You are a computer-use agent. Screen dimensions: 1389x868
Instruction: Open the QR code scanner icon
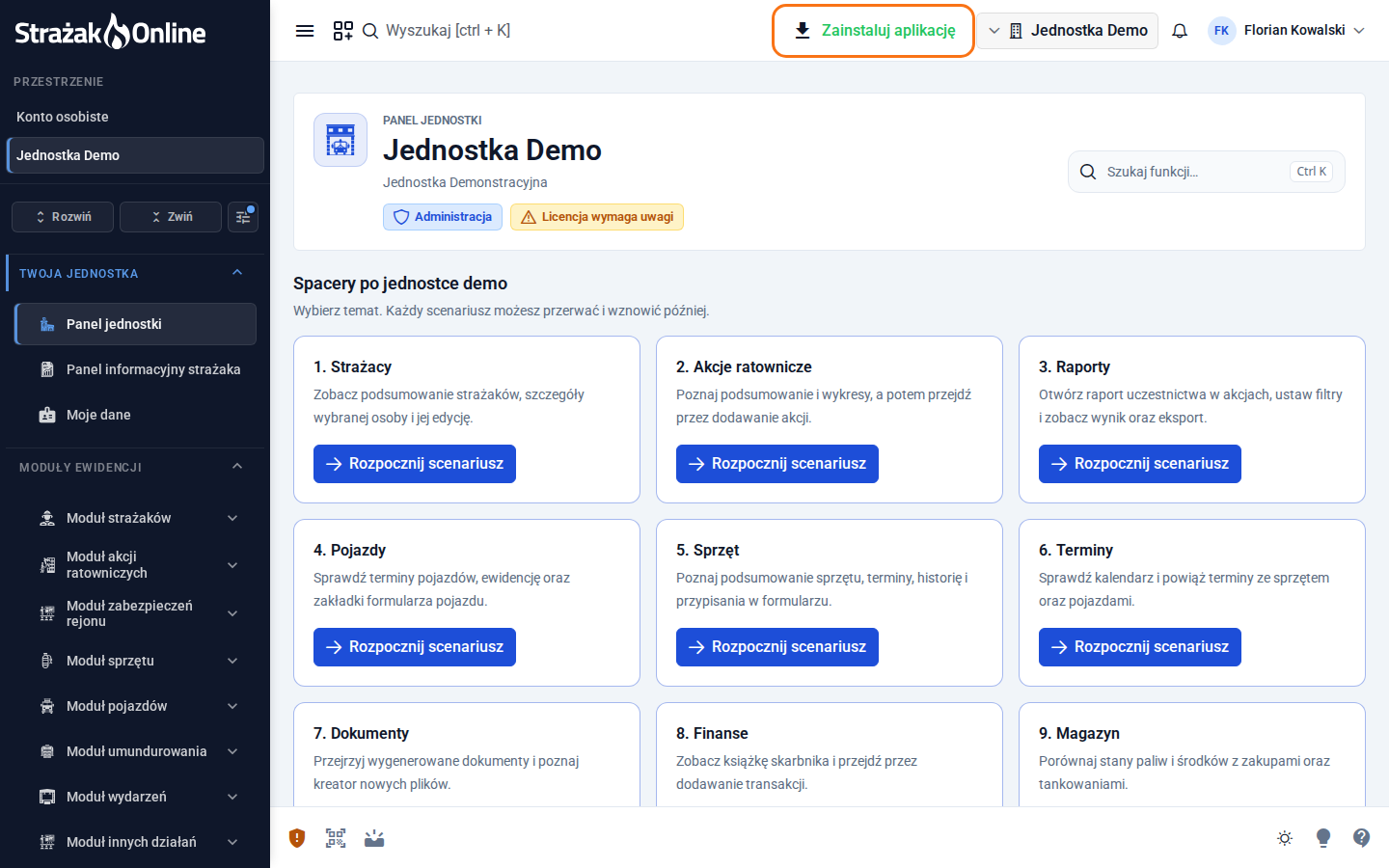coord(336,838)
